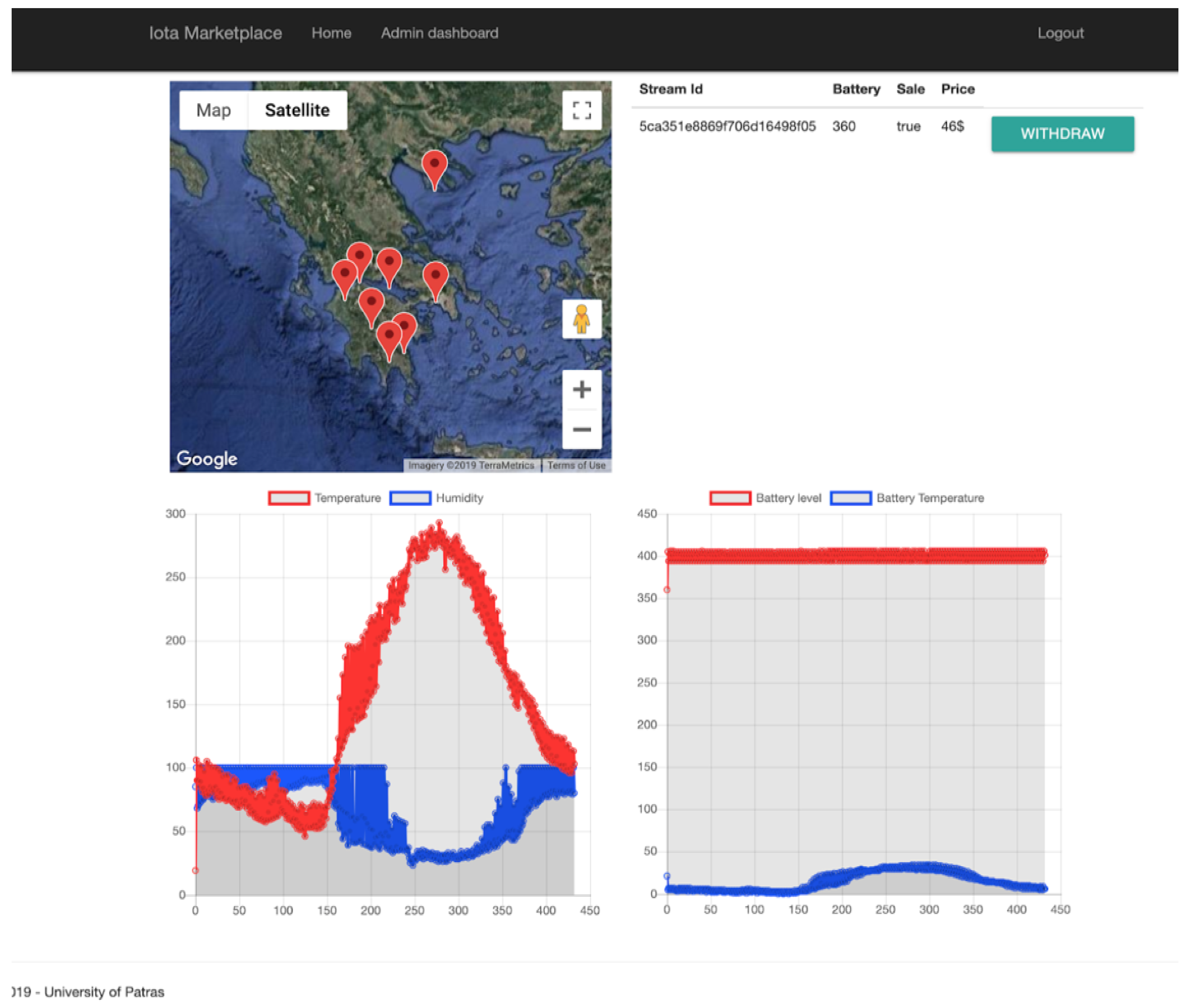Open the Home navigation link
1189x1008 pixels.
(332, 33)
